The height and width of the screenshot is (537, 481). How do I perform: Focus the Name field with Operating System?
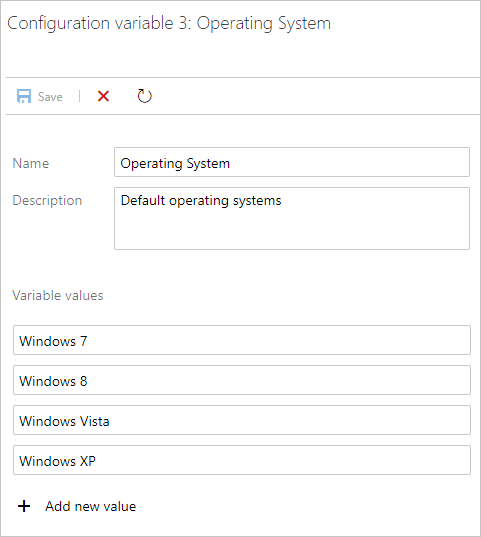(292, 162)
